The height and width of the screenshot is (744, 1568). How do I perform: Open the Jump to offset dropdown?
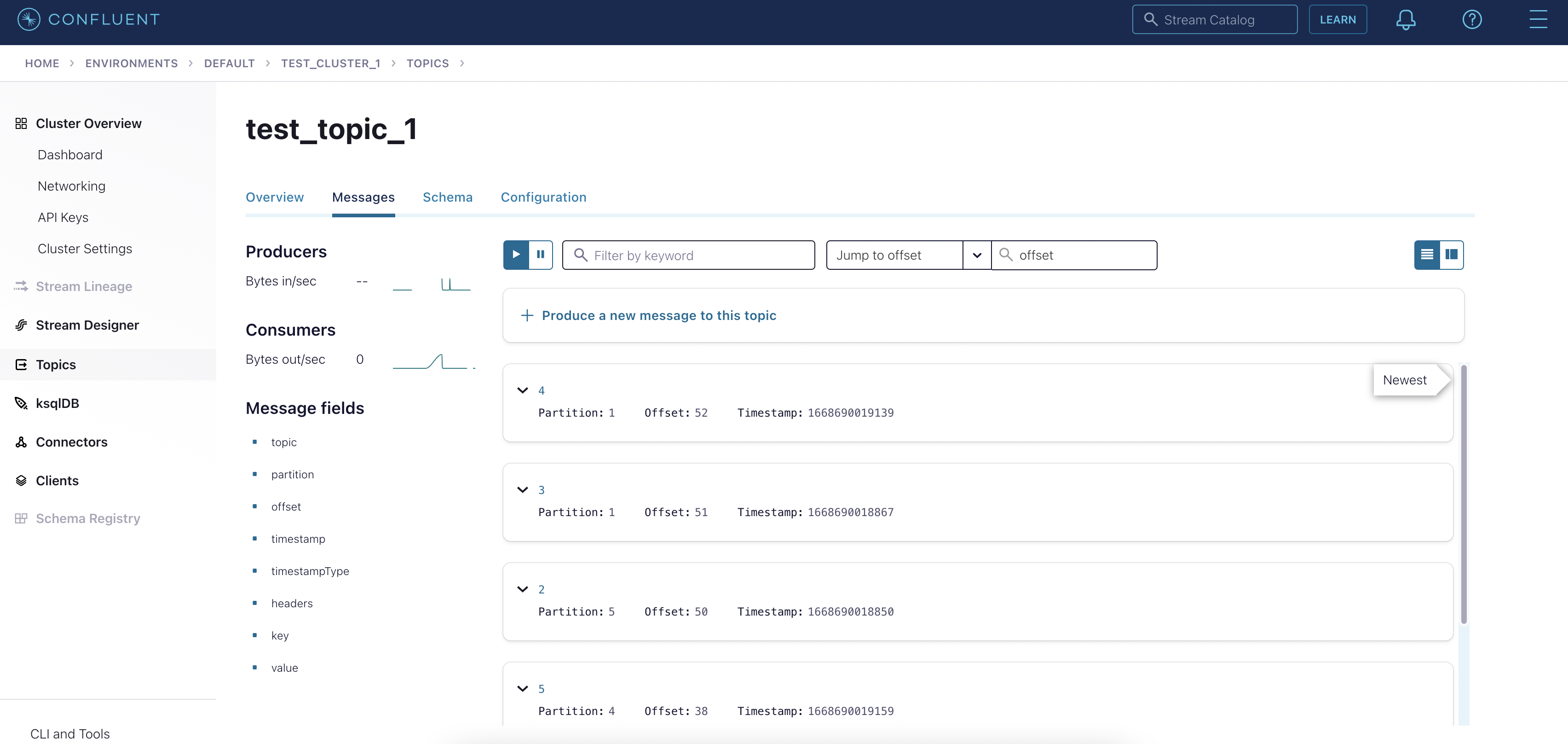(976, 256)
